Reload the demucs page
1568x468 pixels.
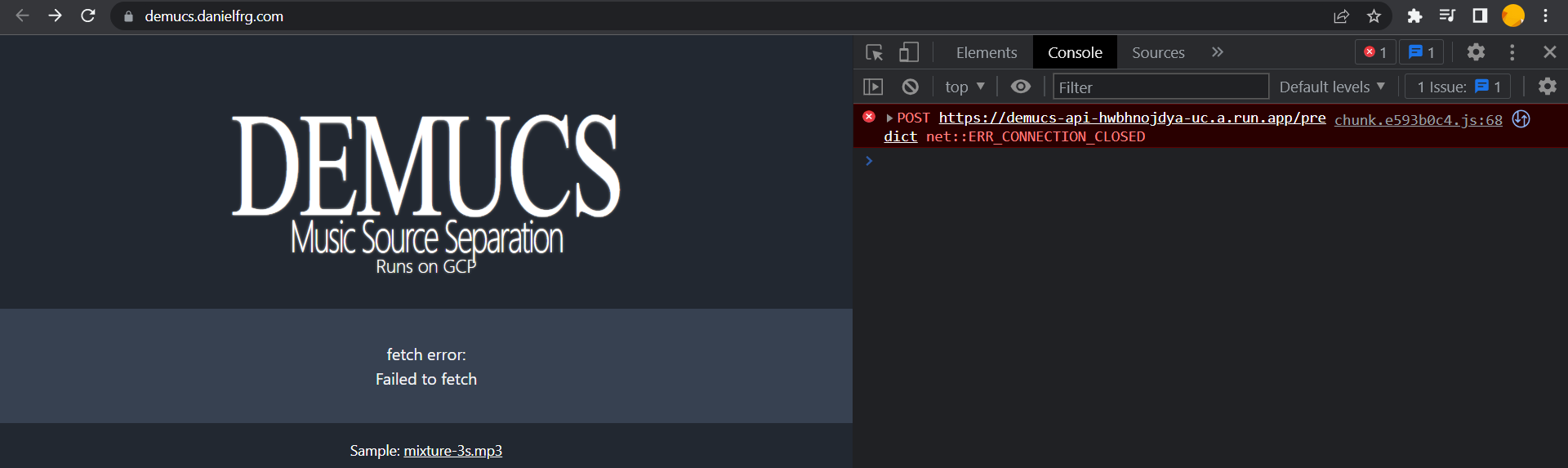[88, 16]
